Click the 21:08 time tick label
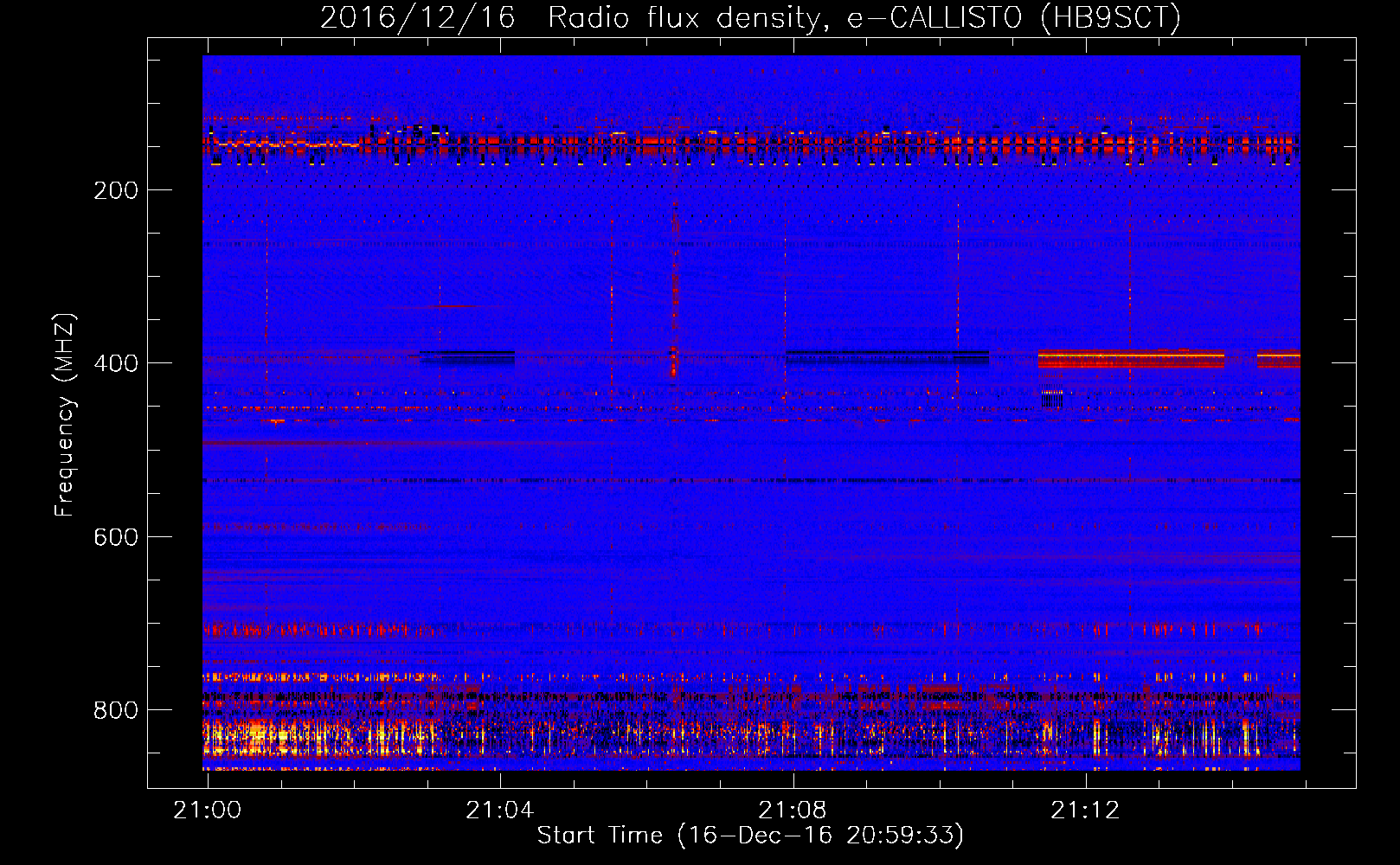The width and height of the screenshot is (1400, 865). 793,811
